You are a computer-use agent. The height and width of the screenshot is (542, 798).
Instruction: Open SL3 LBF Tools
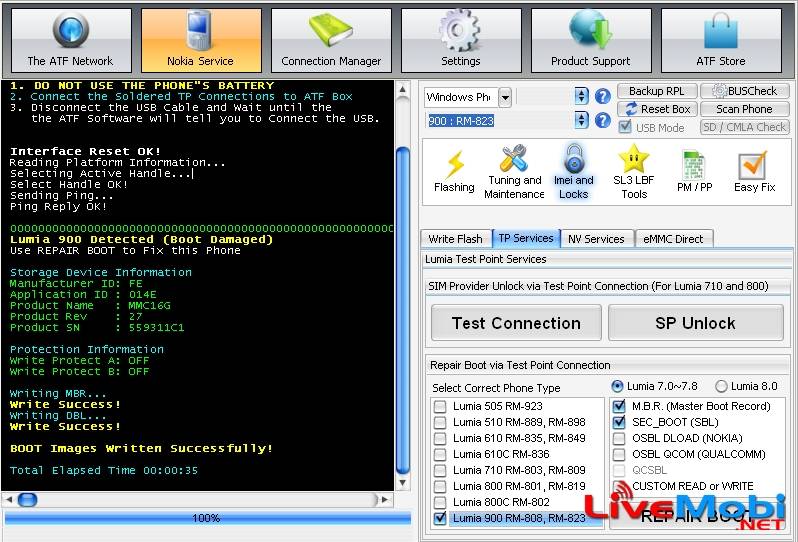(634, 172)
